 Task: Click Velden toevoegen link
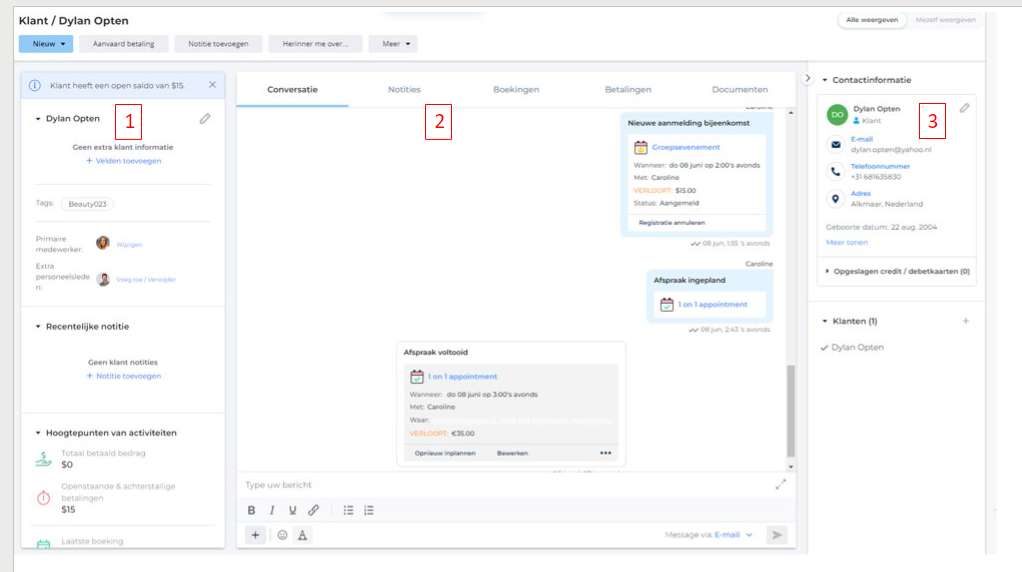(124, 161)
